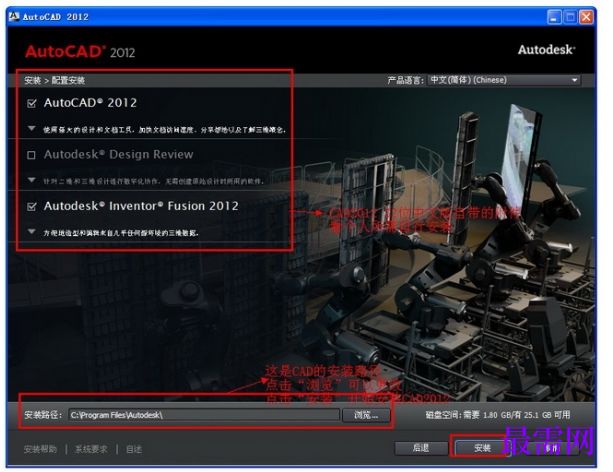Uncheck the AutoCAD 2012 checkbox
The height and width of the screenshot is (472, 613).
(32, 103)
